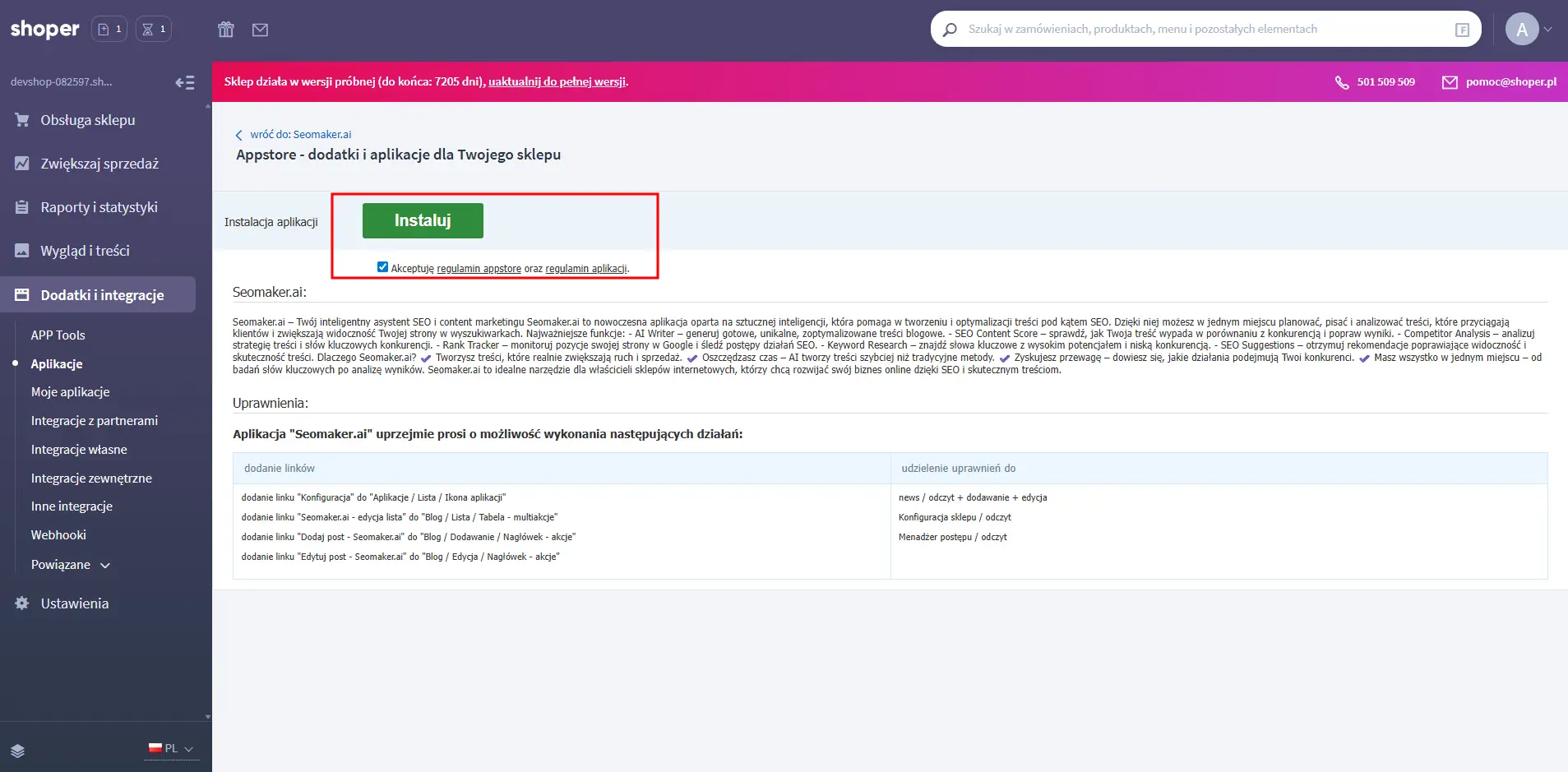Viewport: 1568px width, 772px height.
Task: Click the 'Instalacja aplikacji' label
Action: pos(271,222)
